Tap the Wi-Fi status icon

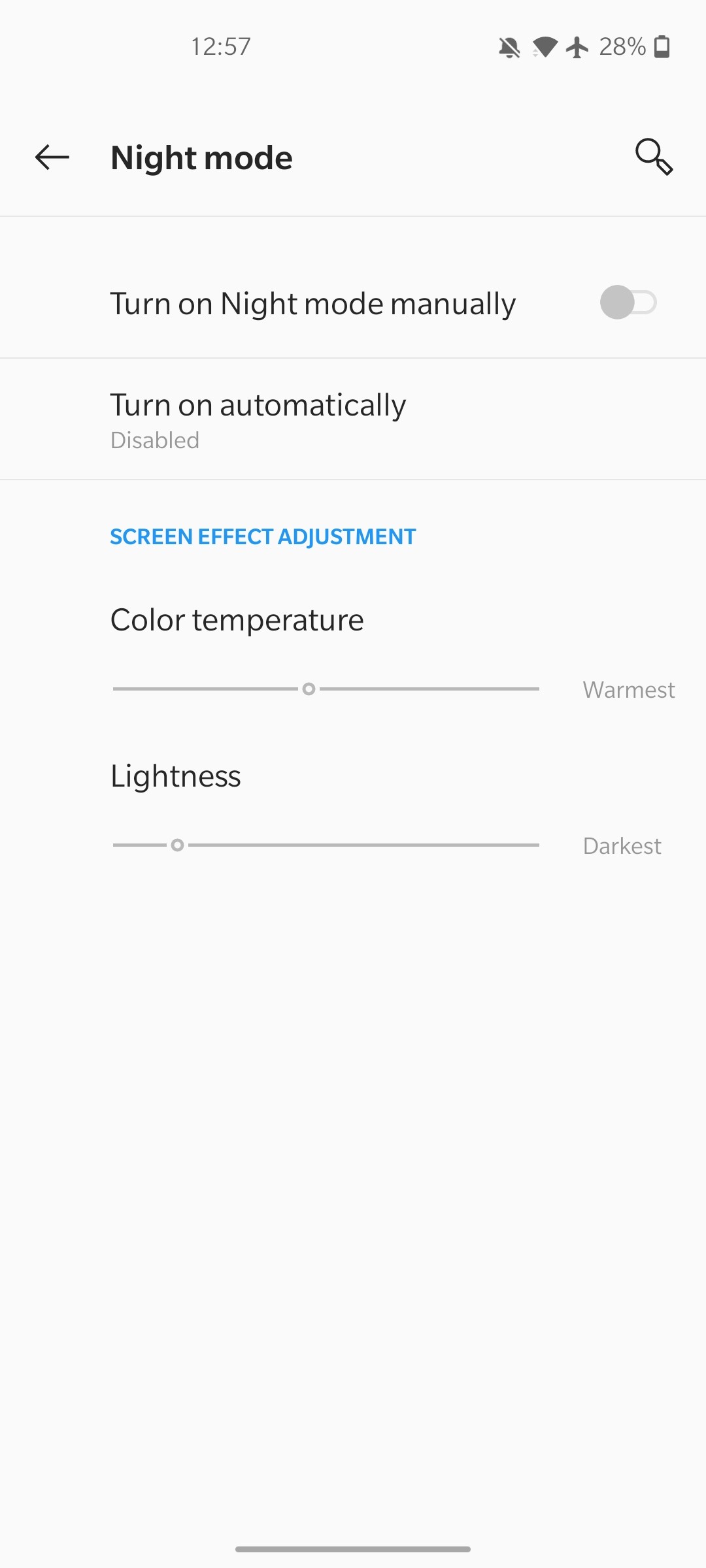point(545,47)
